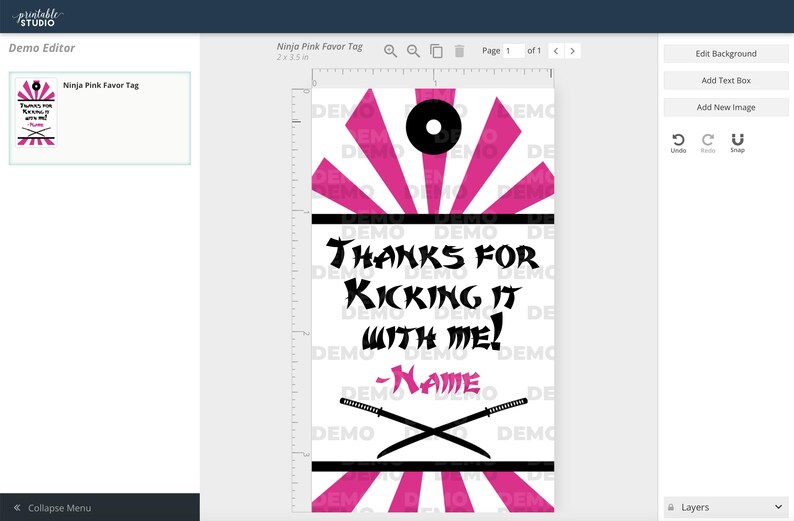This screenshot has width=794, height=521.
Task: Go to the previous page arrow
Action: 556,51
